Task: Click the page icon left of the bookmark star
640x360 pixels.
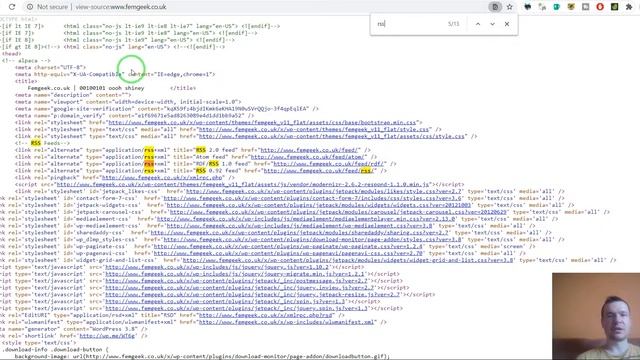Action: tap(495, 7)
